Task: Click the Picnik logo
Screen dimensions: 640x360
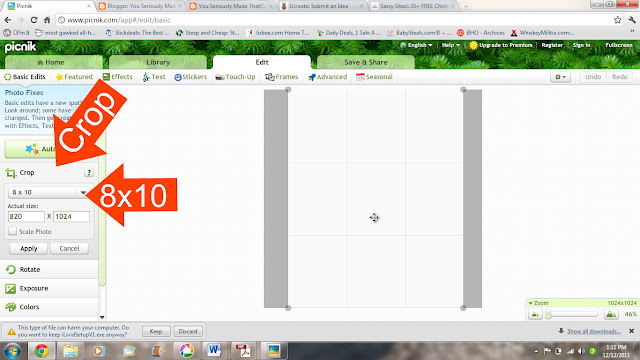Action: pyautogui.click(x=20, y=47)
